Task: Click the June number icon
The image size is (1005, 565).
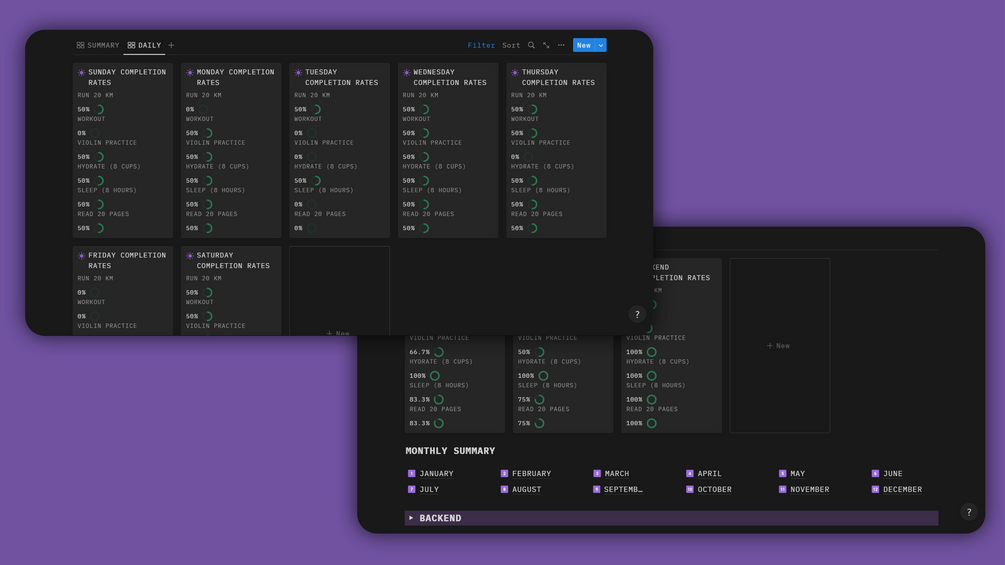Action: pos(876,473)
